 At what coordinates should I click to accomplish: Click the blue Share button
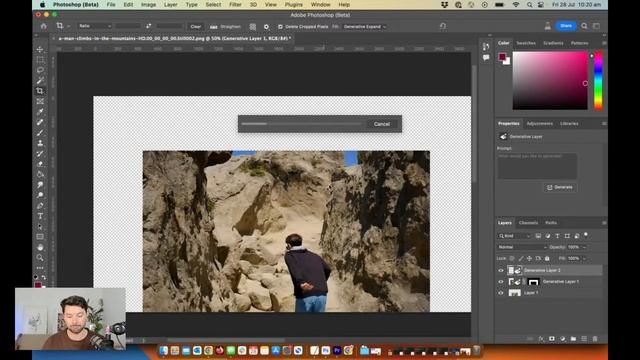tap(566, 26)
